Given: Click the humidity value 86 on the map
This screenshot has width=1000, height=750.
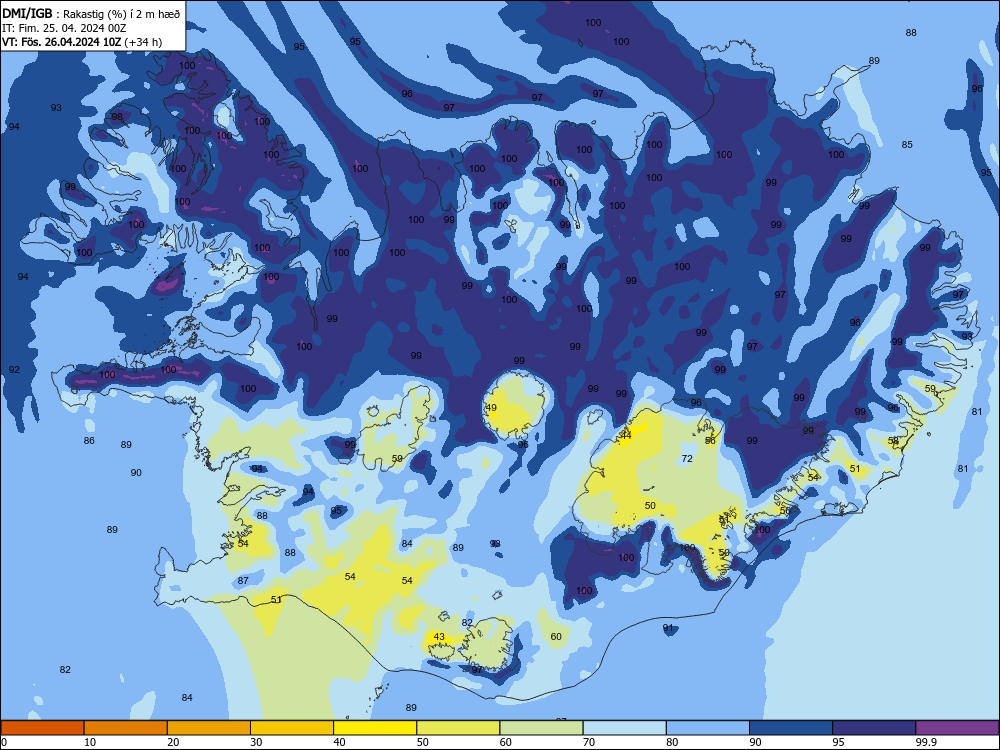Looking at the screenshot, I should [89, 441].
